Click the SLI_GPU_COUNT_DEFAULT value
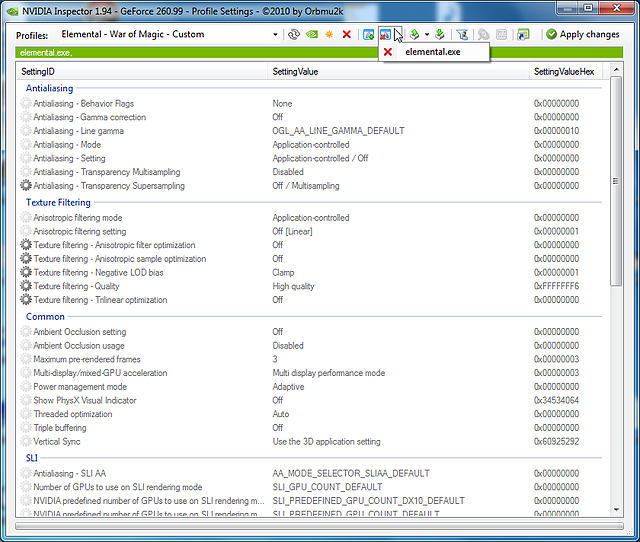Image resolution: width=640 pixels, height=542 pixels. tap(327, 487)
